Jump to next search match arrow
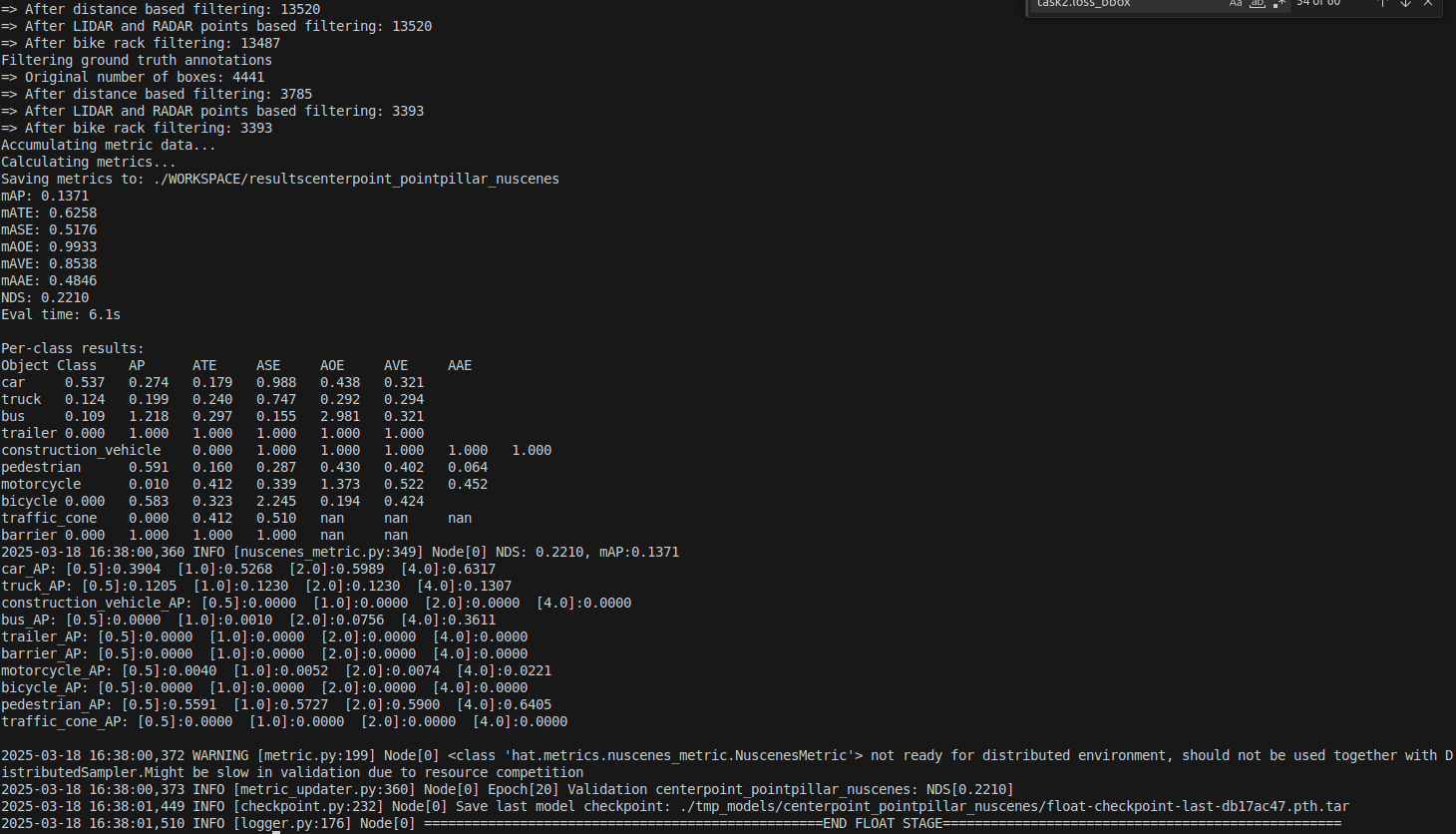Viewport: 1456px width, 834px height. (x=1405, y=3)
